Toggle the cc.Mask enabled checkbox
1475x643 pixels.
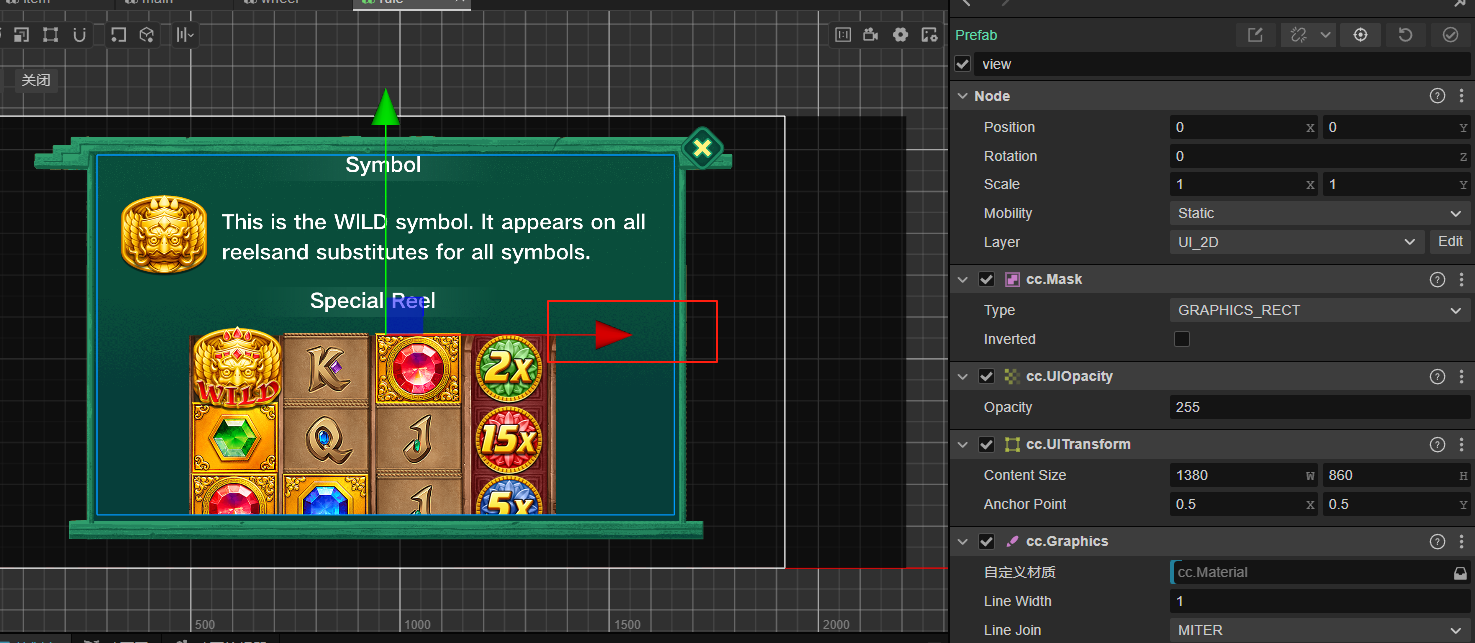[986, 280]
